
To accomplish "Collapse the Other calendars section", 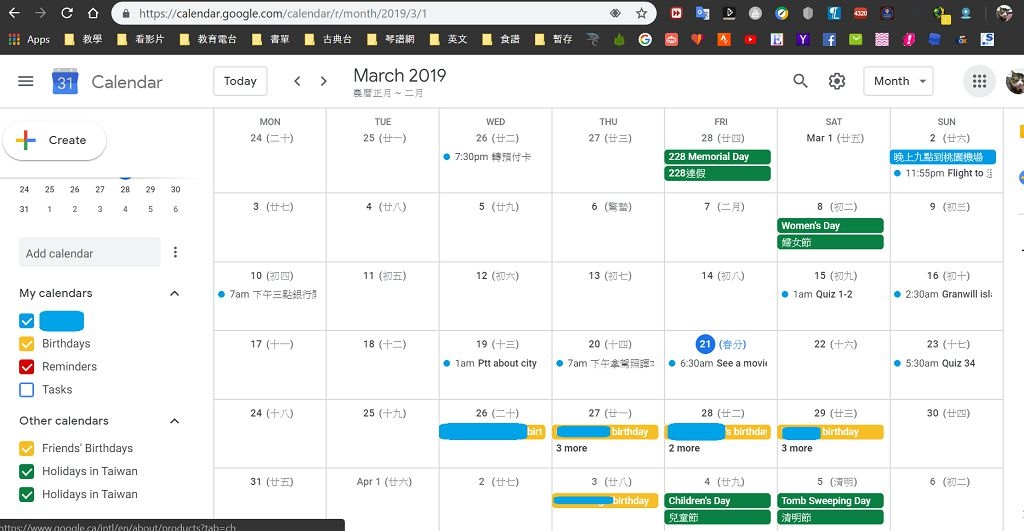I will (x=174, y=421).
